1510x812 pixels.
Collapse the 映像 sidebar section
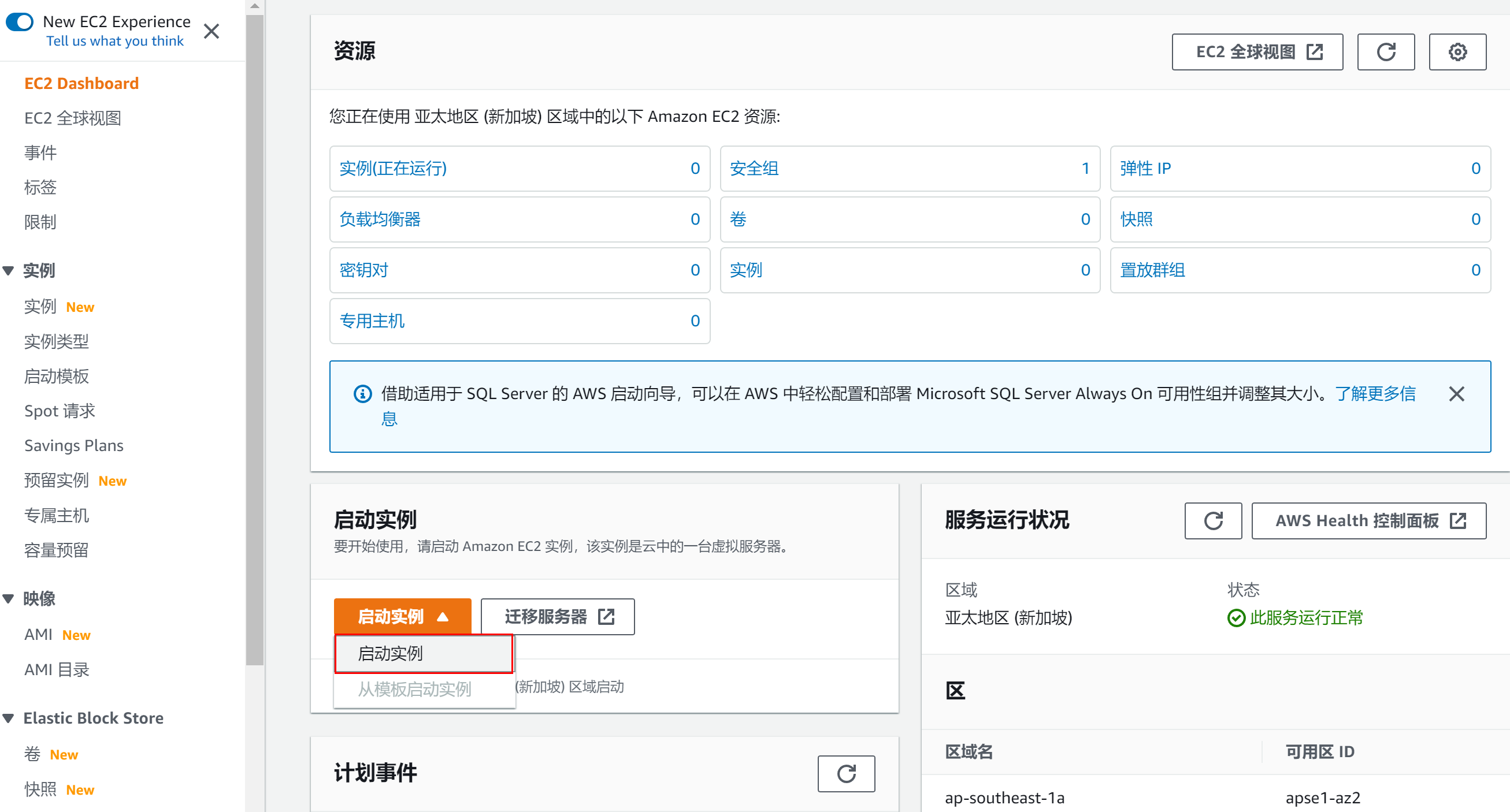[8, 598]
